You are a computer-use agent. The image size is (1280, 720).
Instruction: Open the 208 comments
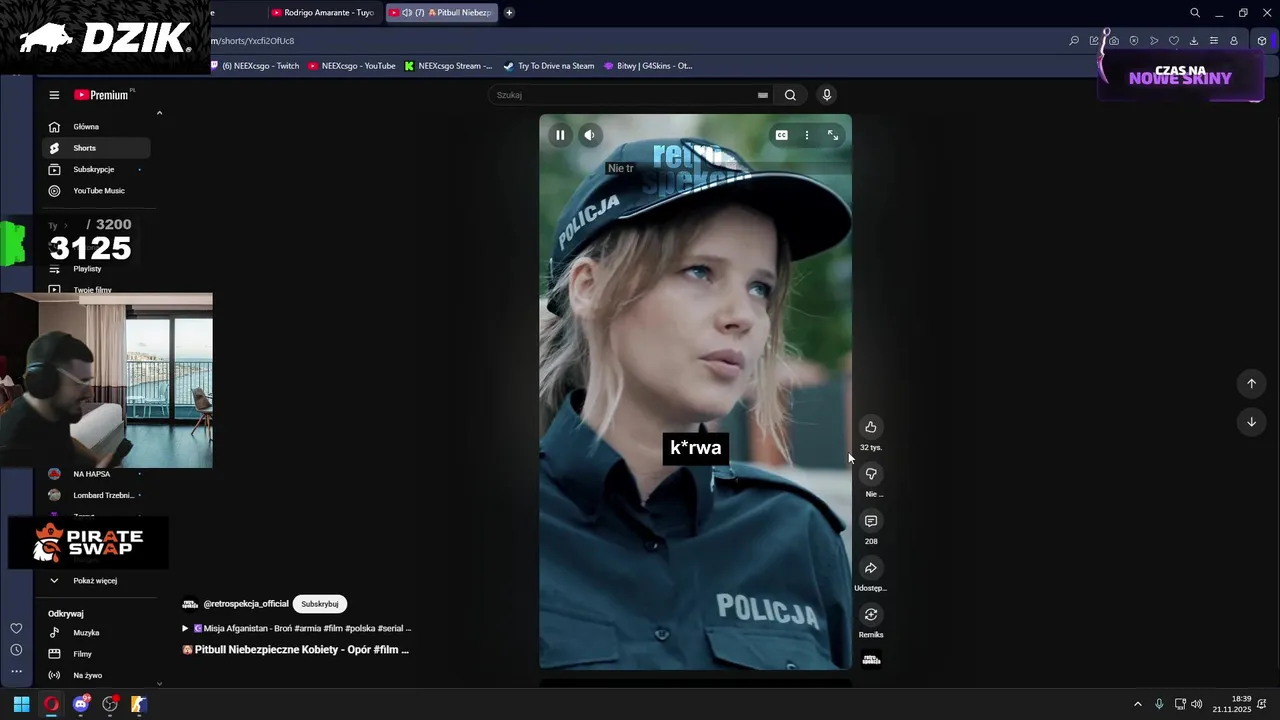(871, 521)
